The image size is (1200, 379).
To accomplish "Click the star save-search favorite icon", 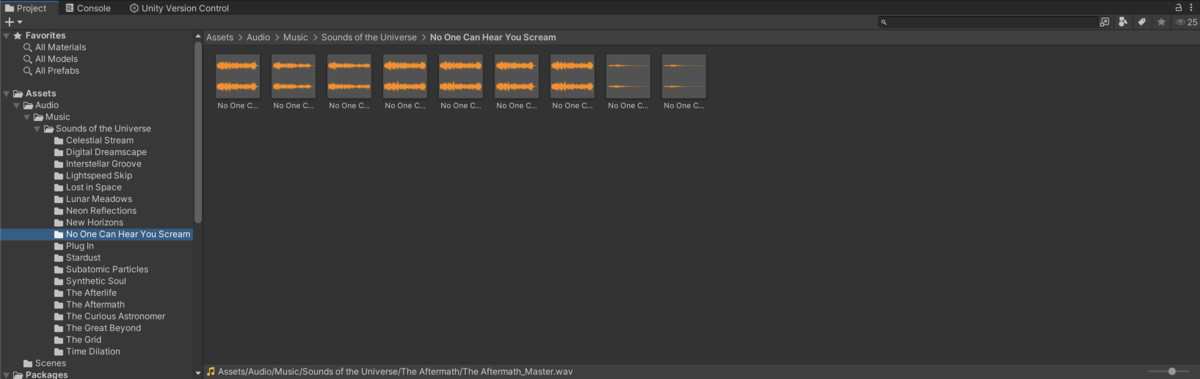I will point(1160,21).
